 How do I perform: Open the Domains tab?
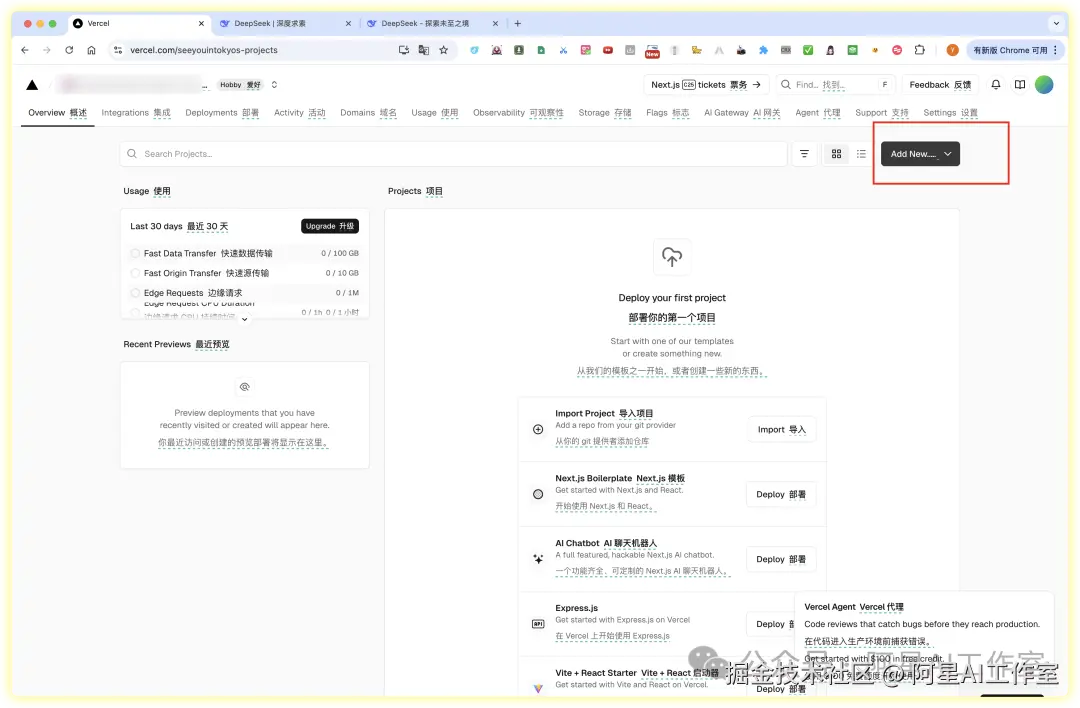(368, 112)
